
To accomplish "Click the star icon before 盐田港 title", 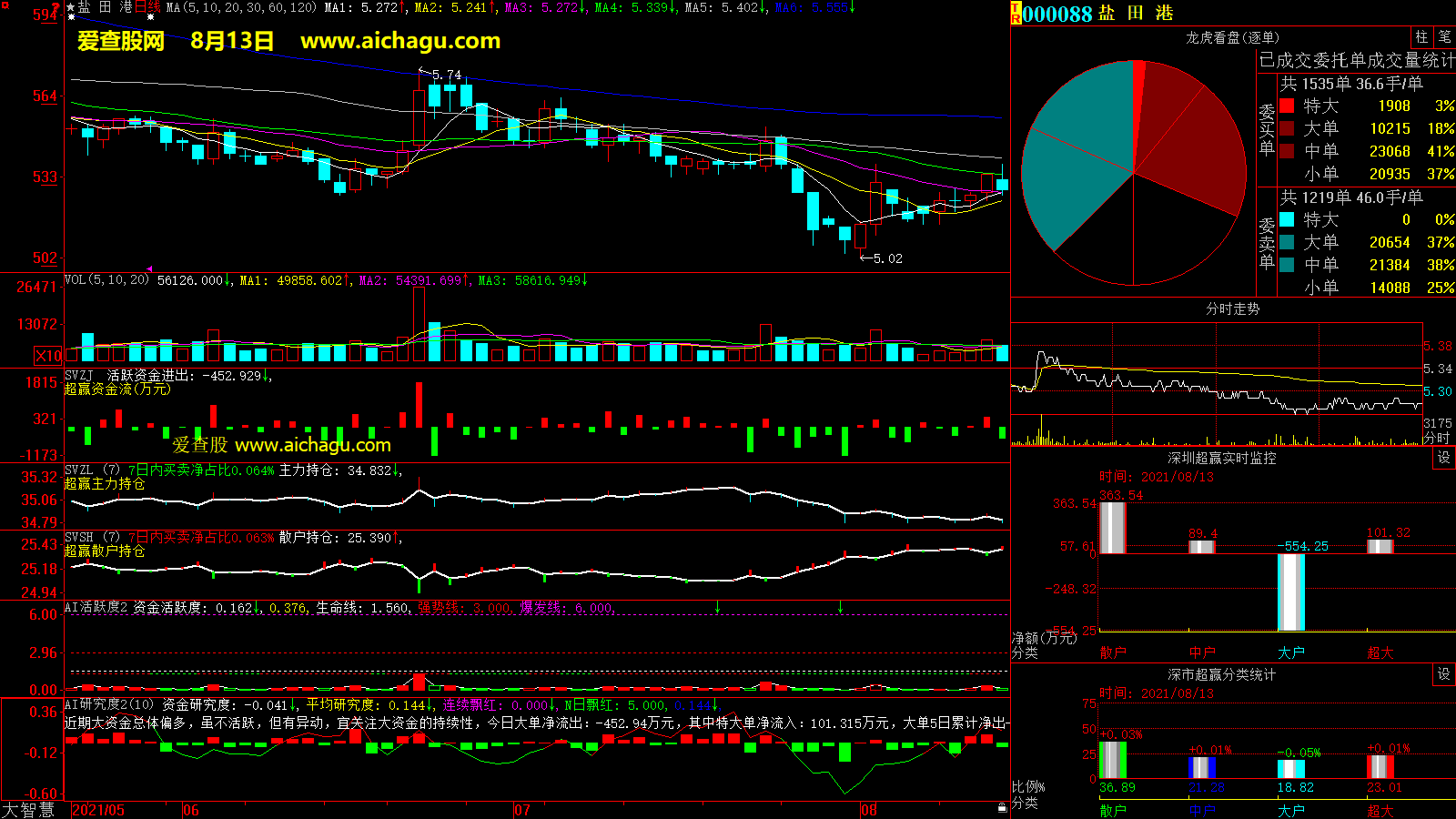I will coord(71,7).
